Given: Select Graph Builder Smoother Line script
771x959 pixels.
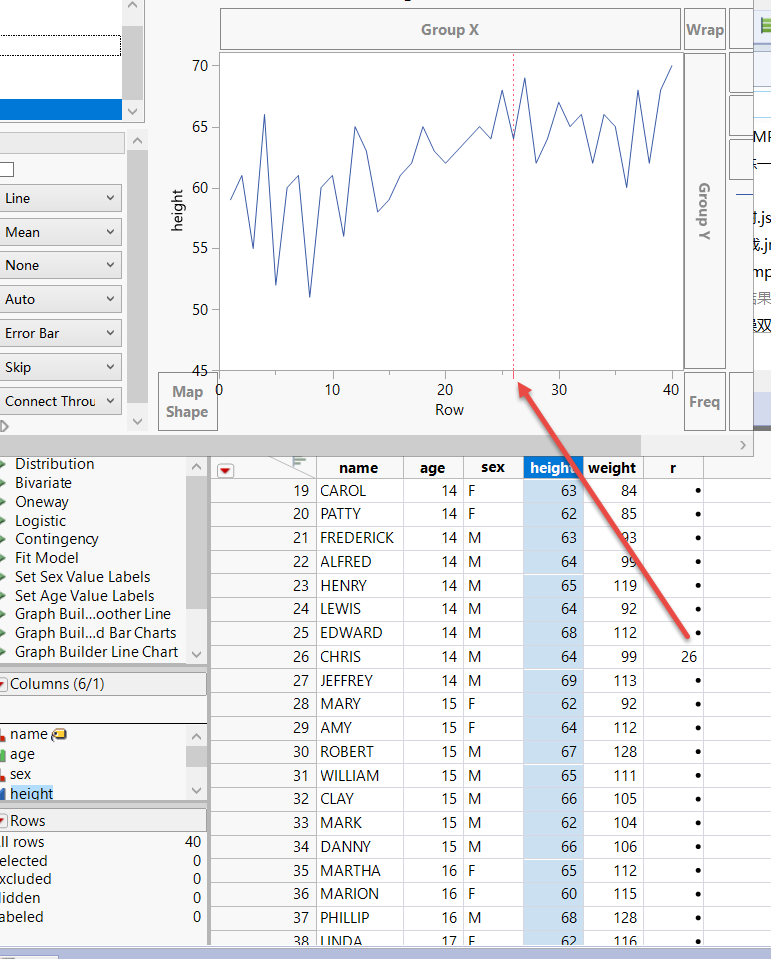Looking at the screenshot, I should [x=93, y=614].
